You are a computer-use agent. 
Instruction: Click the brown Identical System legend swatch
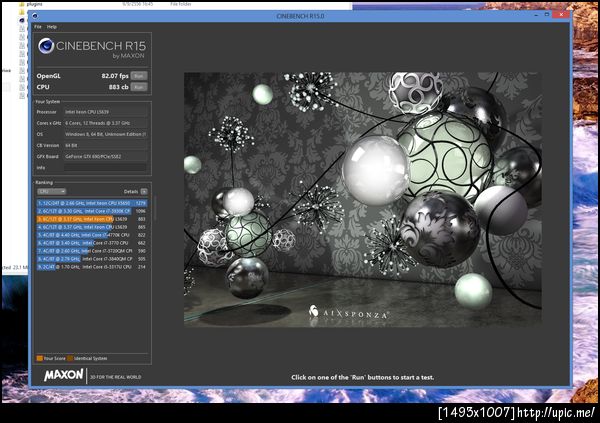pos(70,358)
